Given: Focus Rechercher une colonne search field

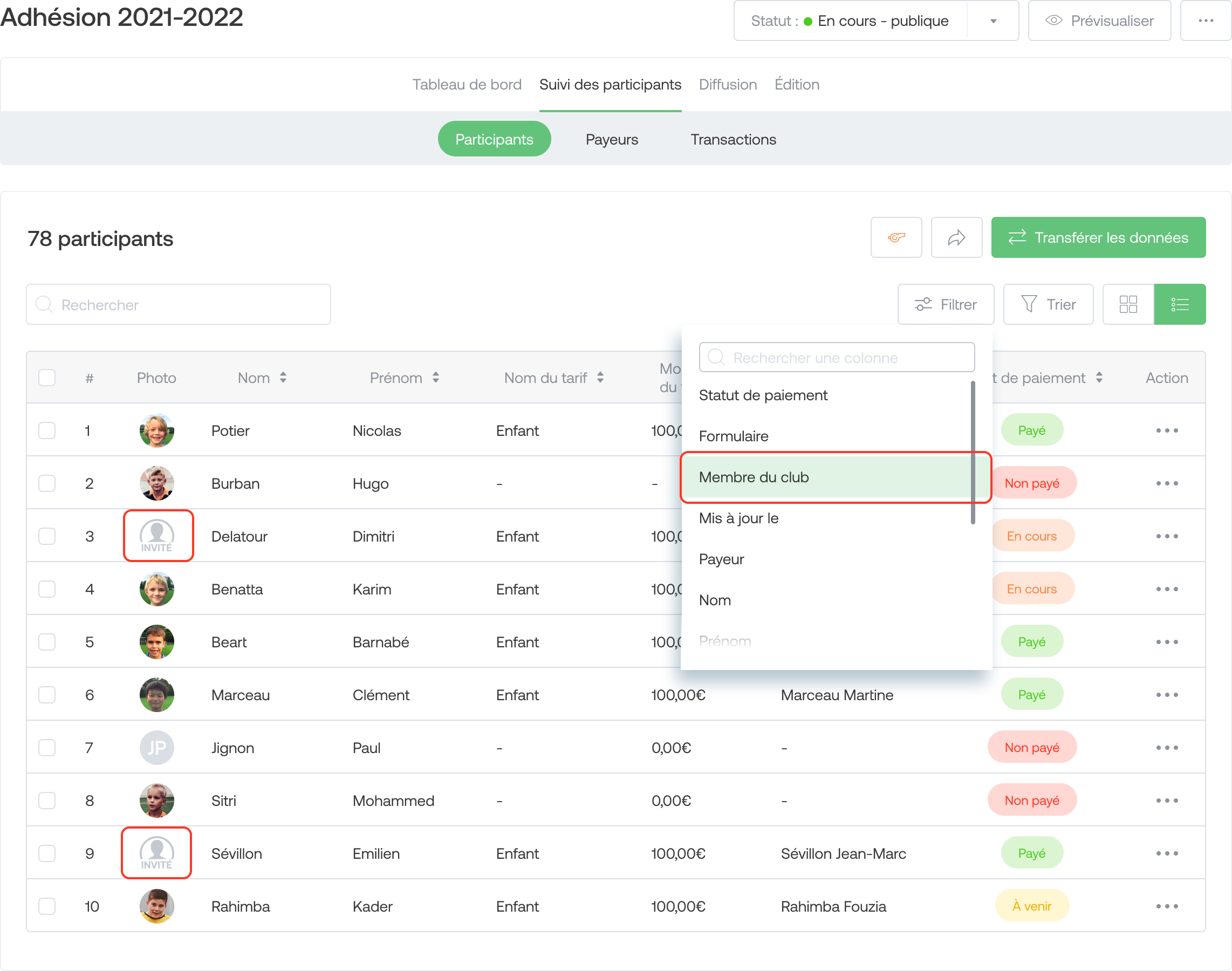Looking at the screenshot, I should click(836, 357).
